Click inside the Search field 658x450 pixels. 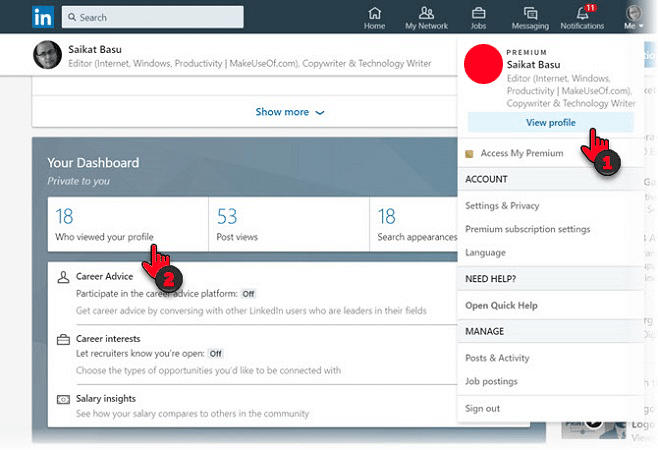152,17
